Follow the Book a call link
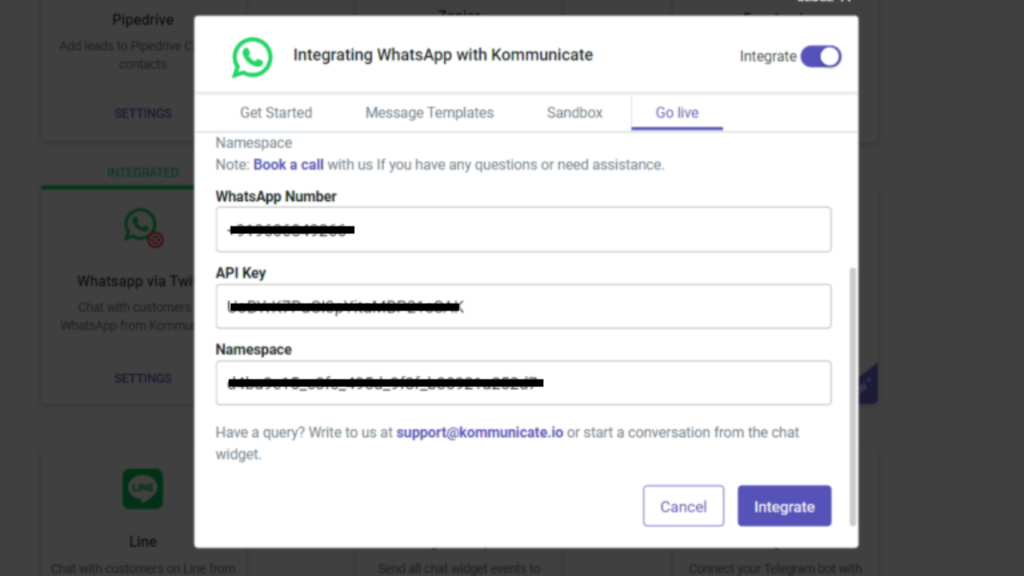Viewport: 1024px width, 576px height. pyautogui.click(x=288, y=165)
